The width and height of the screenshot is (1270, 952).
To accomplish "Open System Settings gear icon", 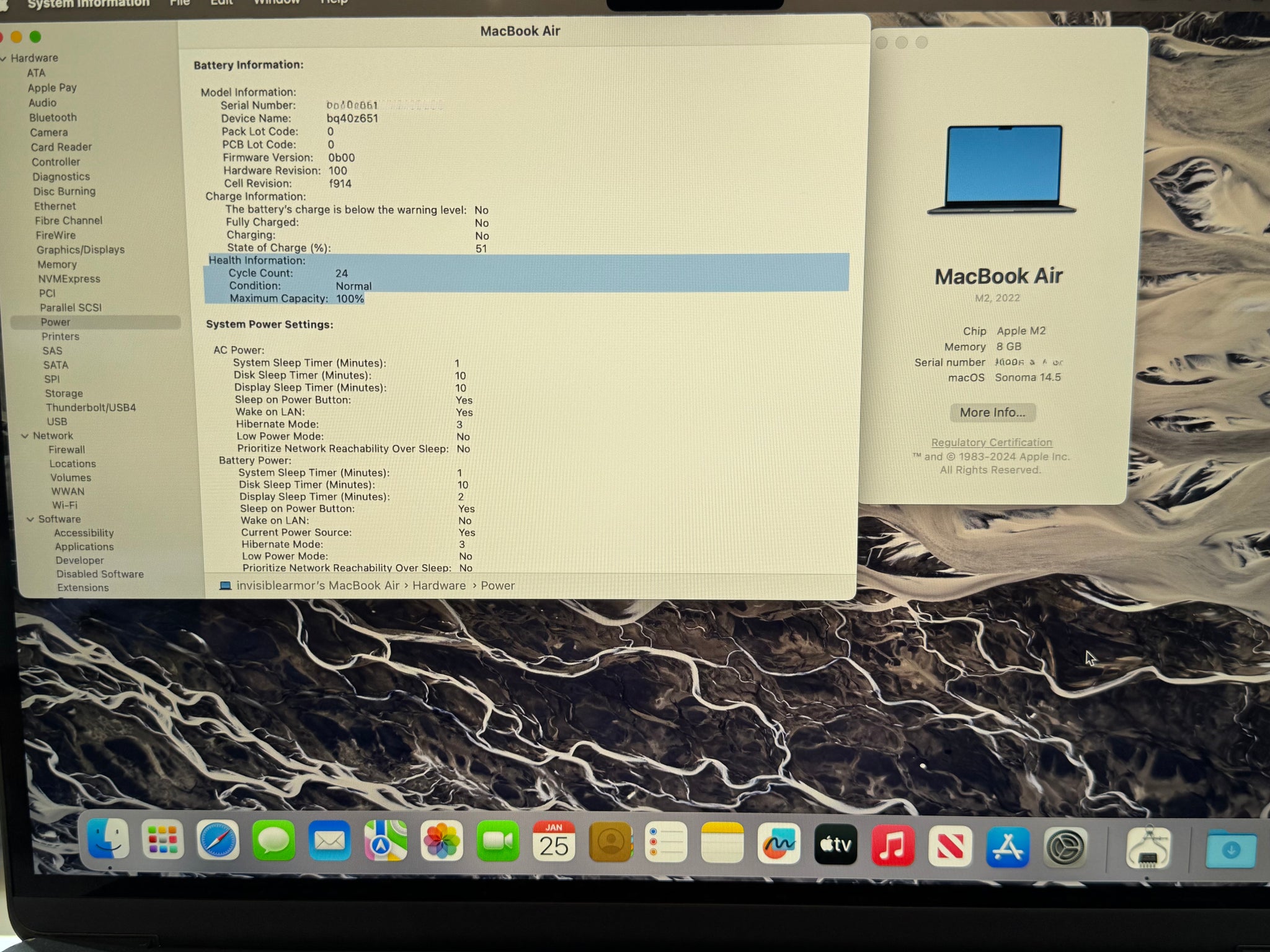I will pyautogui.click(x=1065, y=847).
